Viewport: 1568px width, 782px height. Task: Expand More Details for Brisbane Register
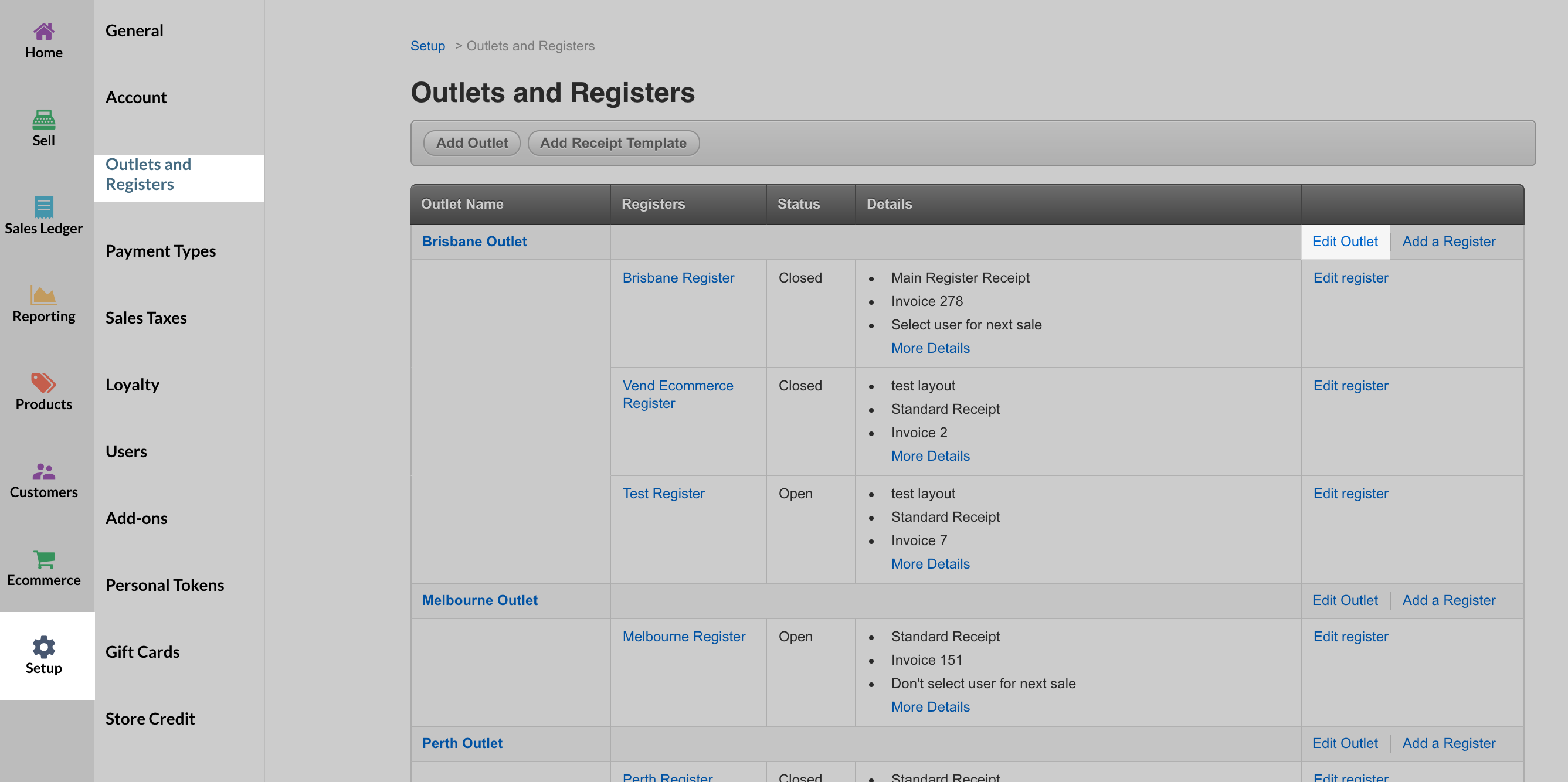(930, 348)
